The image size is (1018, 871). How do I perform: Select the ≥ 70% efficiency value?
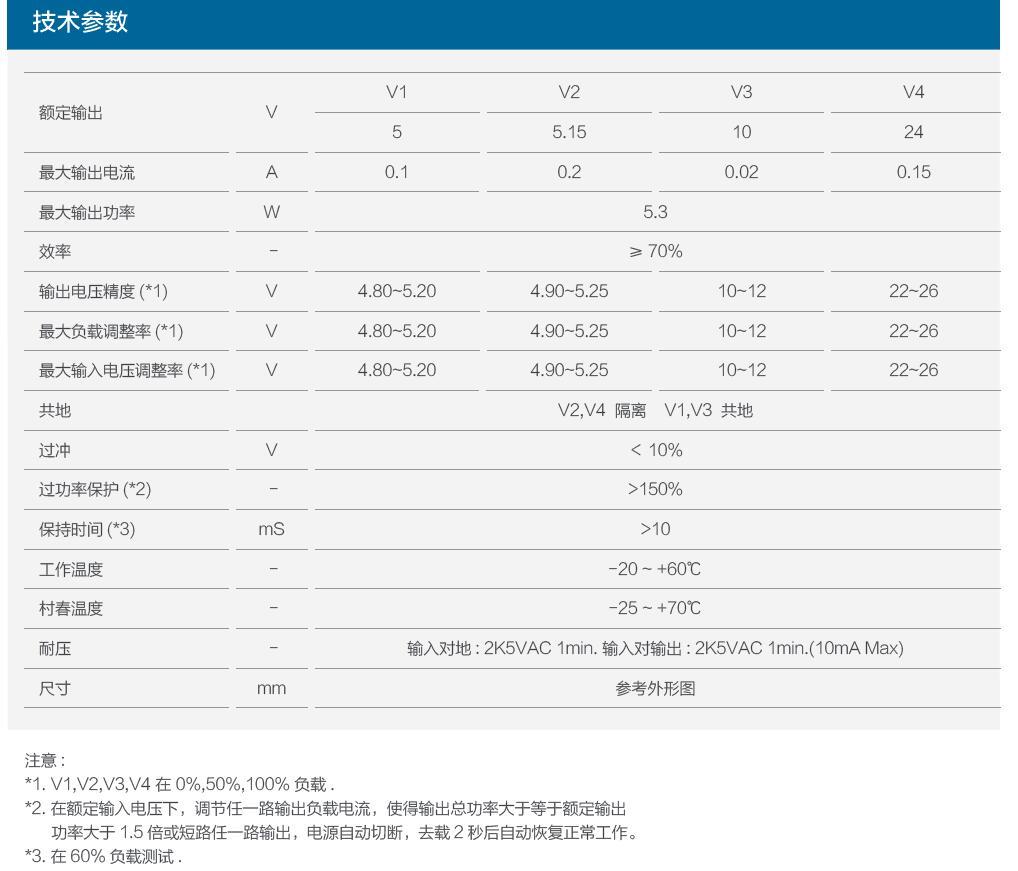(x=655, y=251)
